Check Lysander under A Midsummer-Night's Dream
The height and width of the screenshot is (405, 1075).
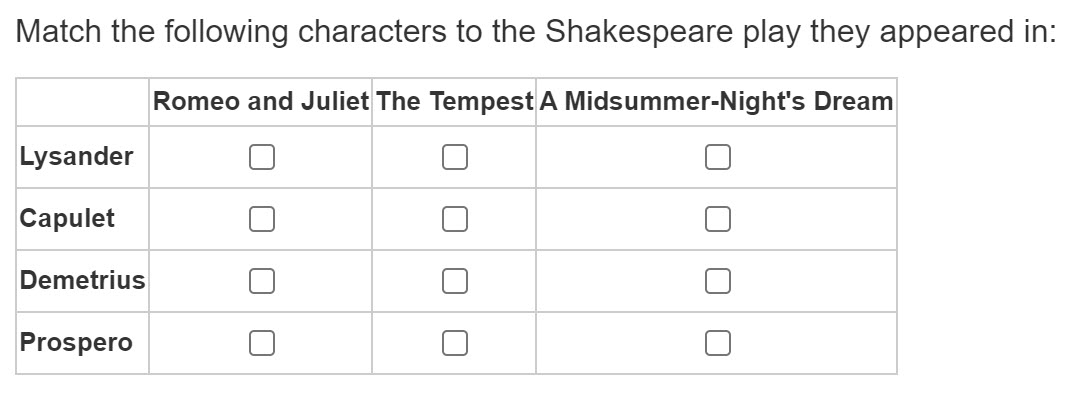pos(716,157)
